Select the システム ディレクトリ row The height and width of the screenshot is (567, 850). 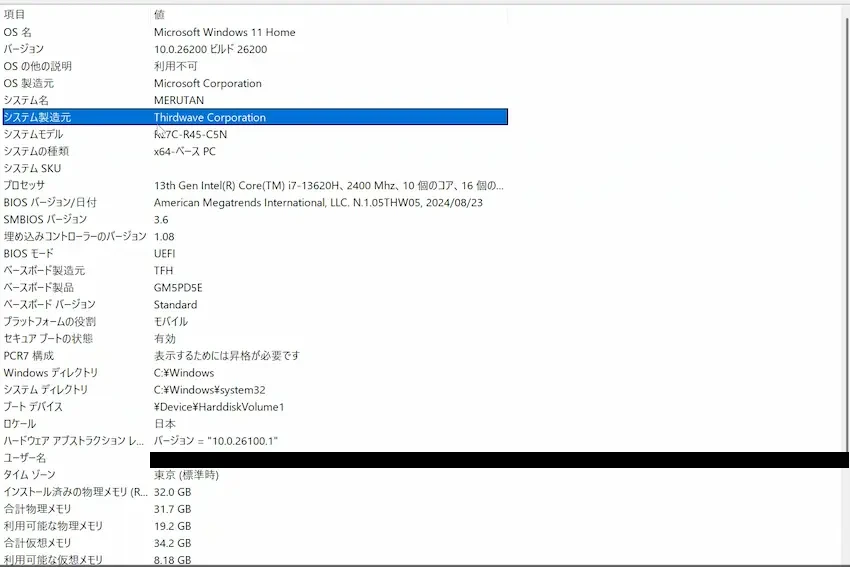255,390
